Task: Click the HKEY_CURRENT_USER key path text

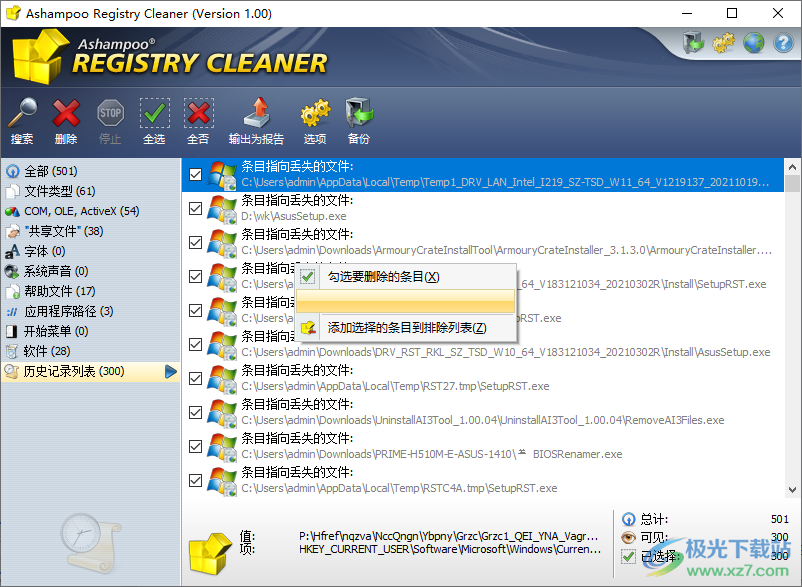Action: [x=450, y=549]
